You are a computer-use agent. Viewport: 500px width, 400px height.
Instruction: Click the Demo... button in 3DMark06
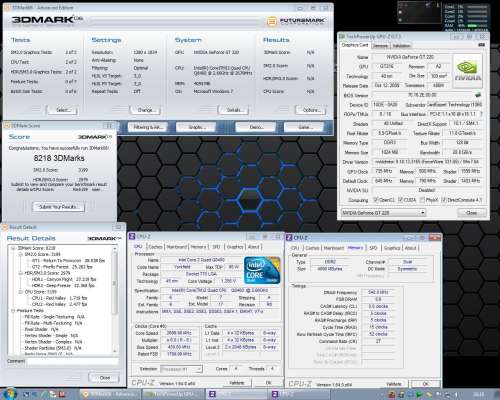pos(256,127)
